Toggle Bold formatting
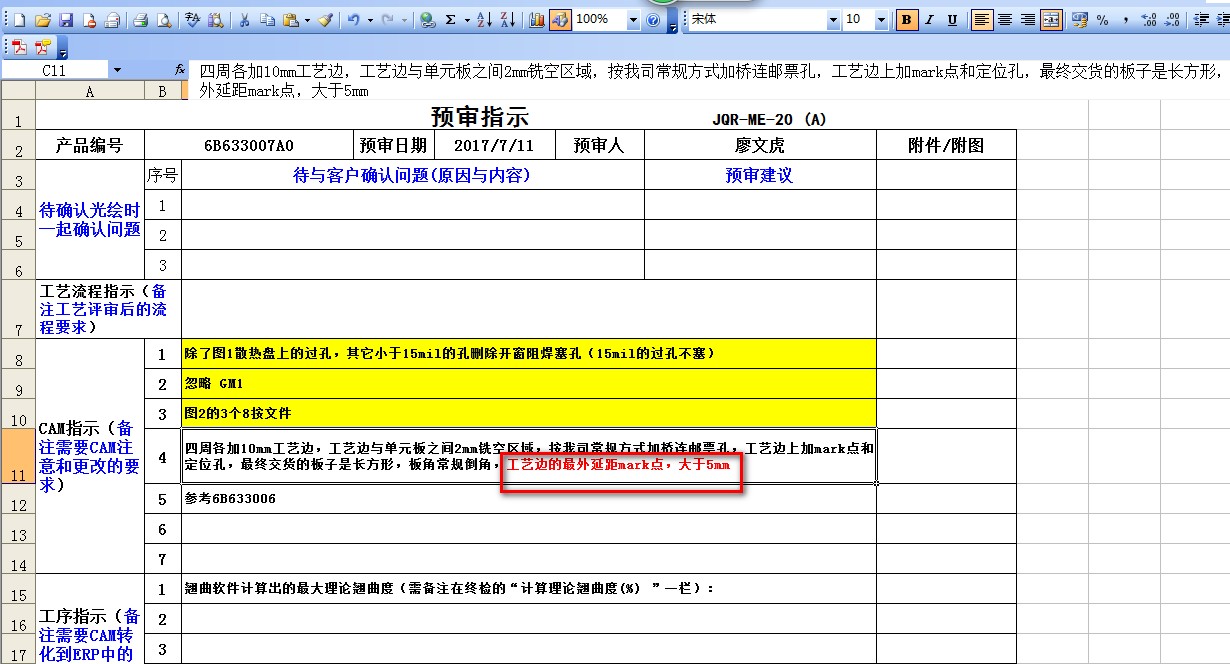Screen dimensions: 1230x664 pyautogui.click(x=907, y=20)
